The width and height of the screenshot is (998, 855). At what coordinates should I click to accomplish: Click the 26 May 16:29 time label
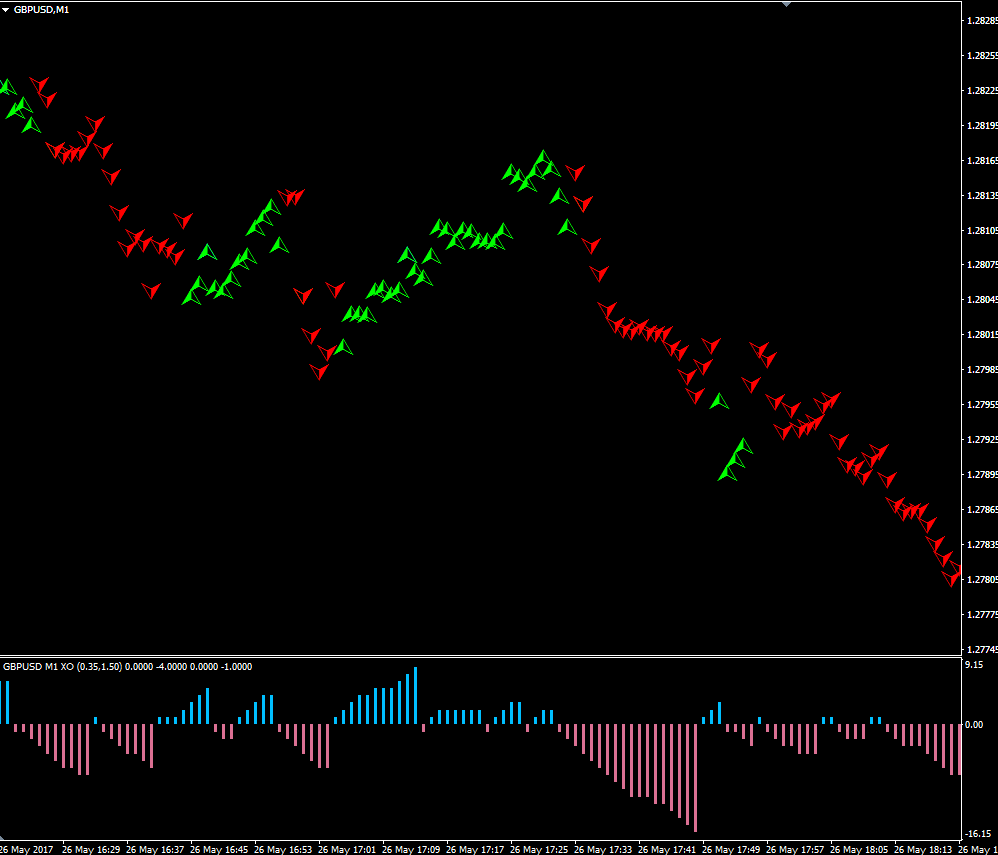(x=92, y=850)
